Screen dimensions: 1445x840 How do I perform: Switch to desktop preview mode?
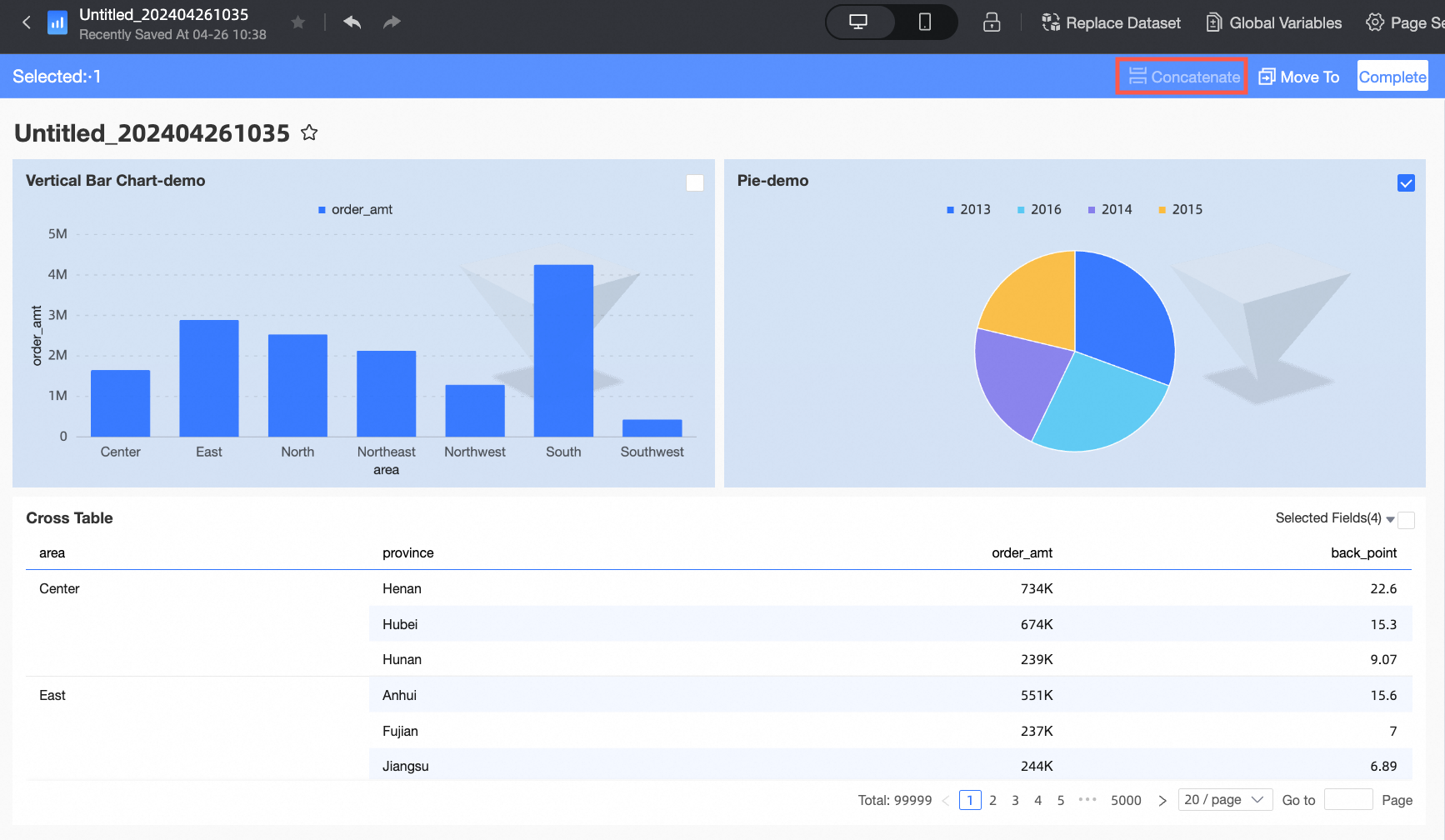(858, 22)
